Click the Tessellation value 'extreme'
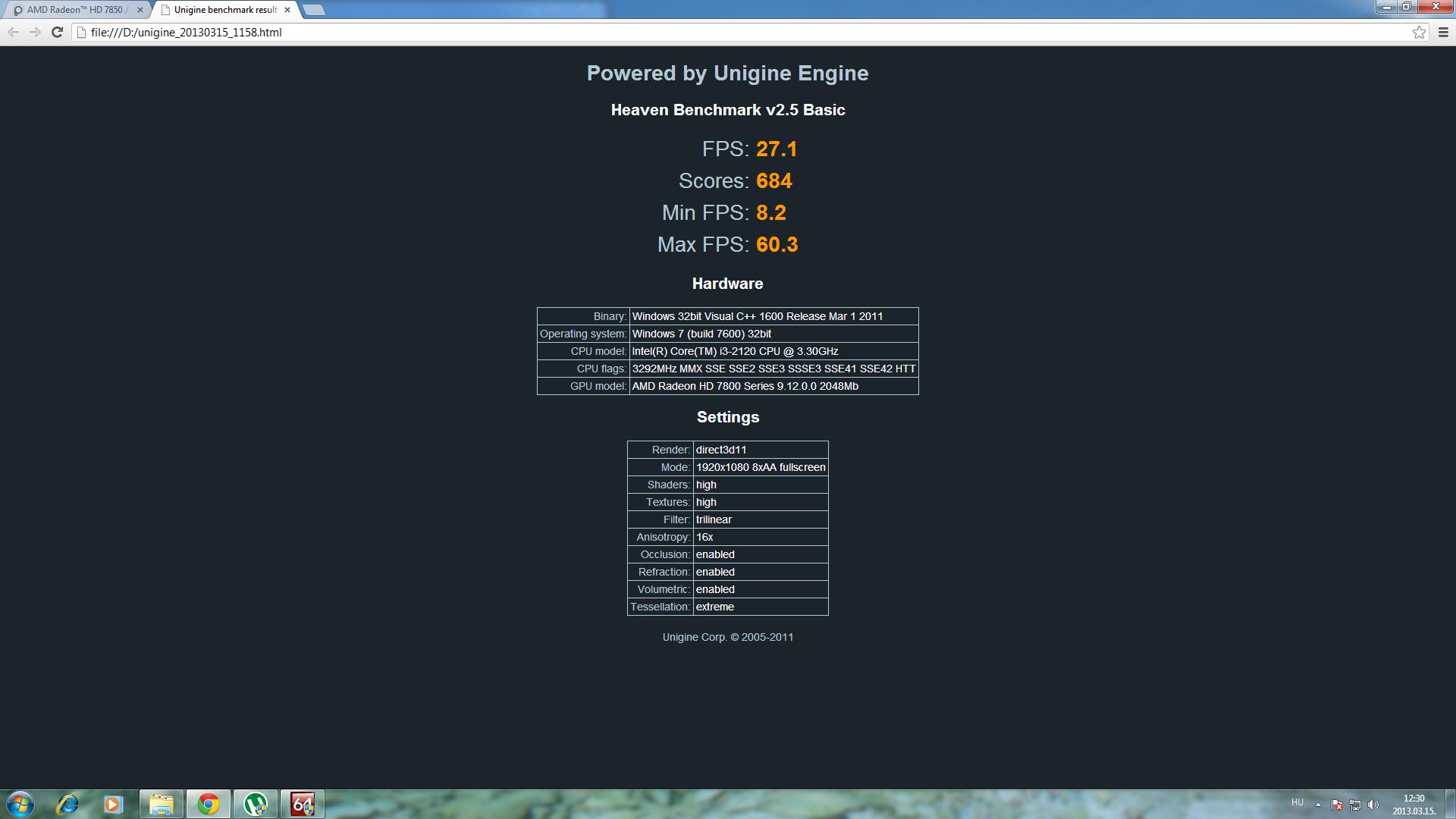The width and height of the screenshot is (1456, 819). (761, 607)
